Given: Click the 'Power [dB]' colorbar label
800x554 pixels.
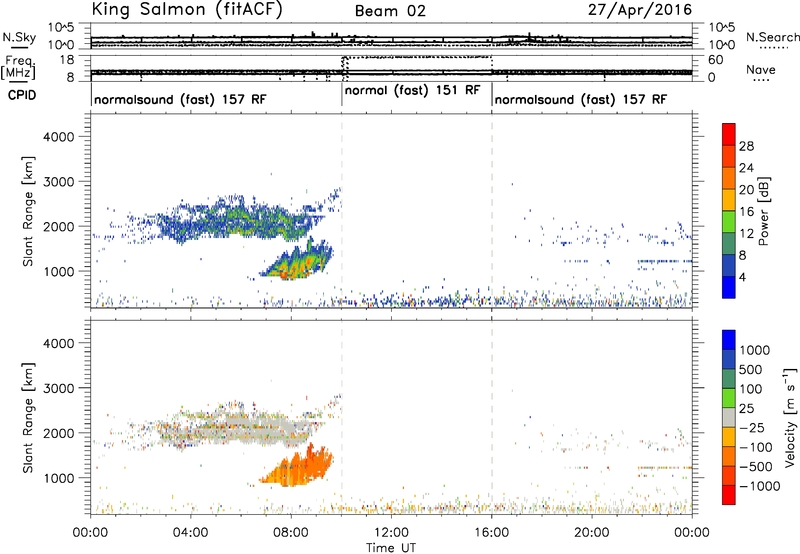Looking at the screenshot, I should (763, 211).
